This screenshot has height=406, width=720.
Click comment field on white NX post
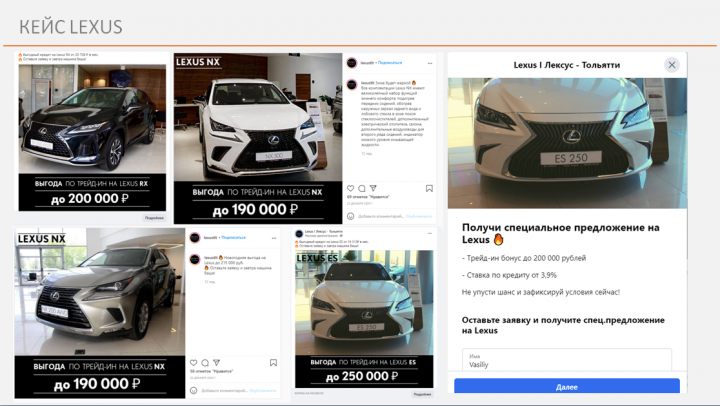pos(380,216)
